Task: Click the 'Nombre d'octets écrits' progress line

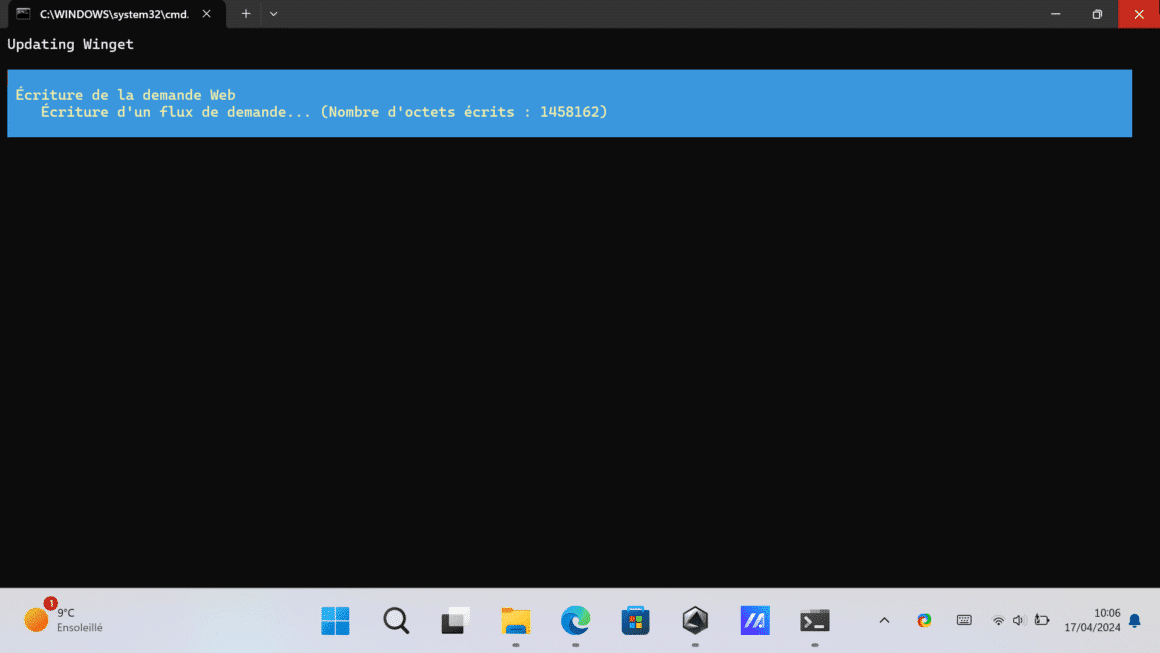Action: click(x=324, y=112)
